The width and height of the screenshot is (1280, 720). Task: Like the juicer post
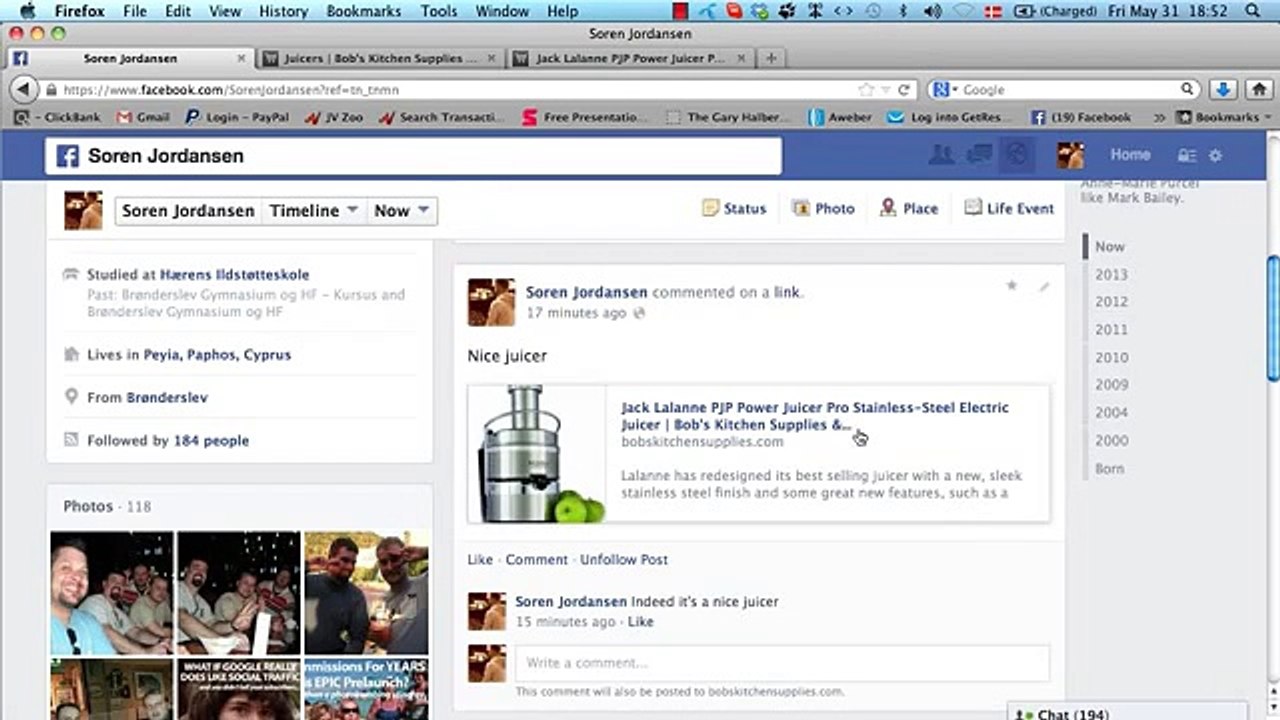(x=480, y=560)
